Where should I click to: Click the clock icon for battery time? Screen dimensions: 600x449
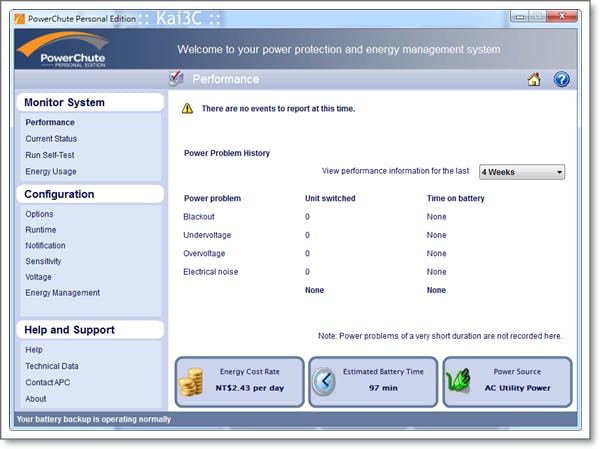324,382
